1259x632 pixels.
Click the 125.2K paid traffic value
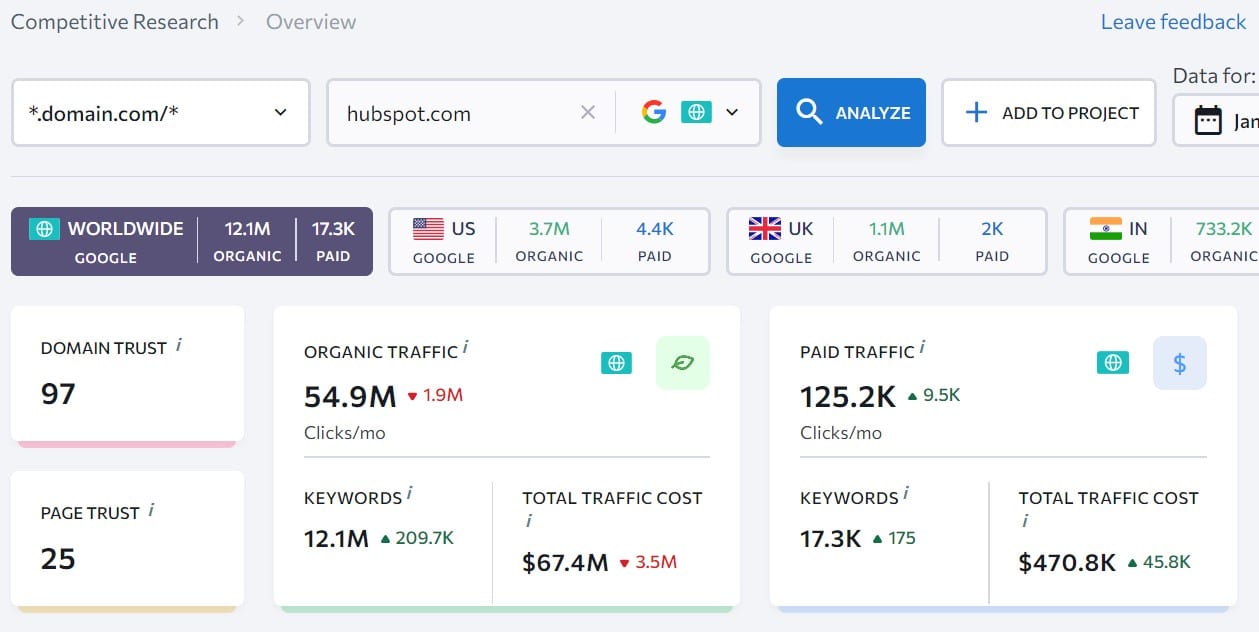pos(848,396)
